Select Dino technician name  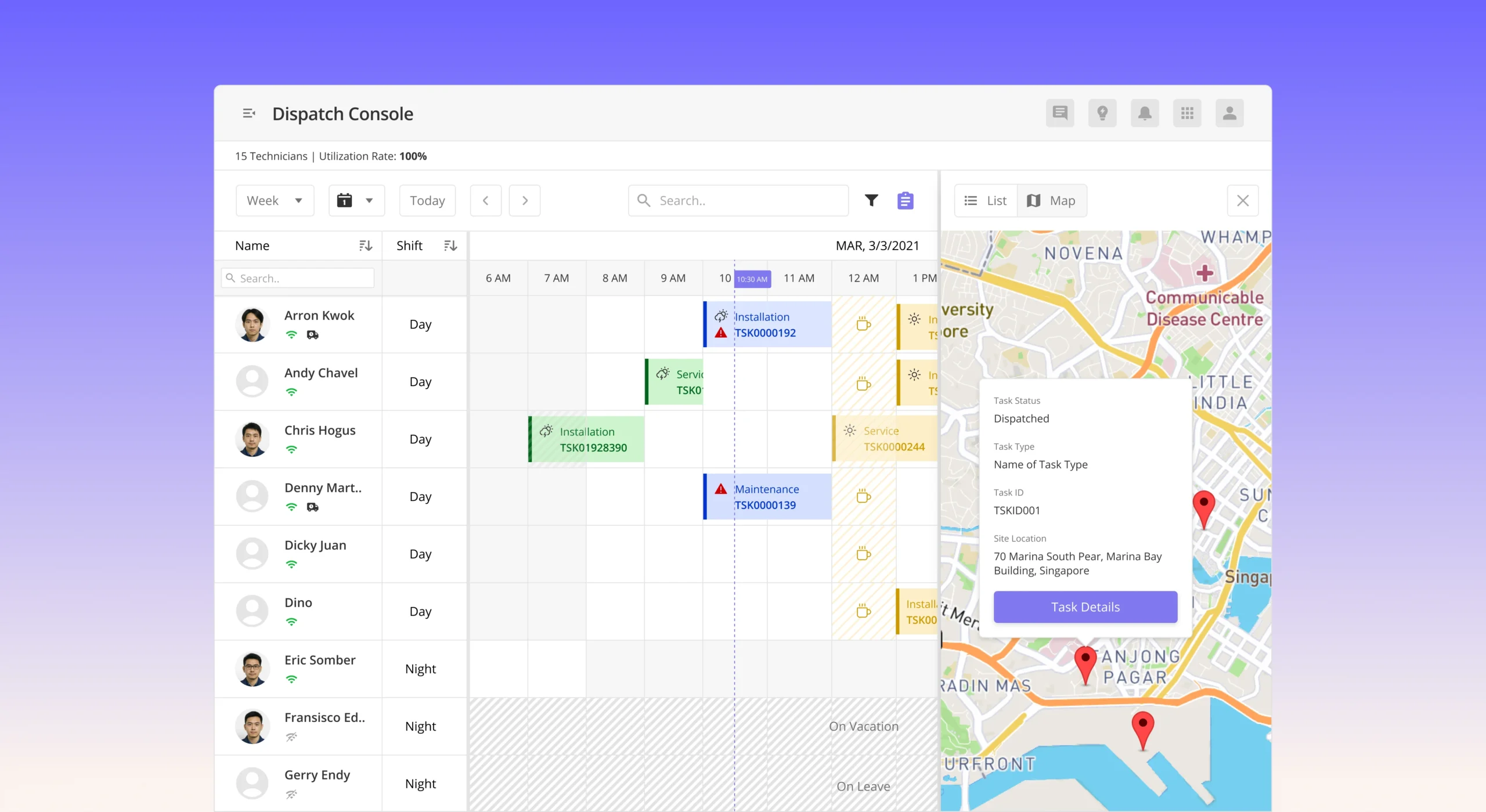(x=298, y=602)
